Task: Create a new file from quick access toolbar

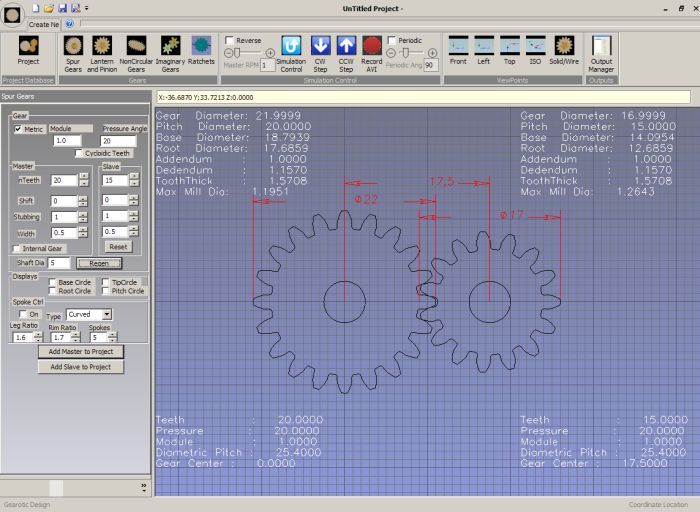Action: (x=36, y=8)
